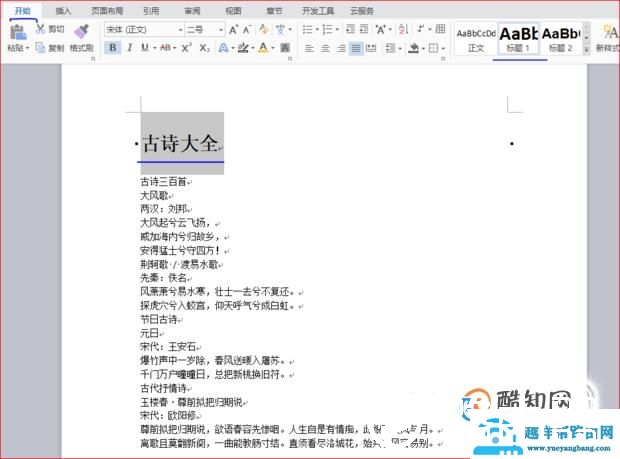
Task: Open the Paste options dropdown arrow
Action: (28, 49)
